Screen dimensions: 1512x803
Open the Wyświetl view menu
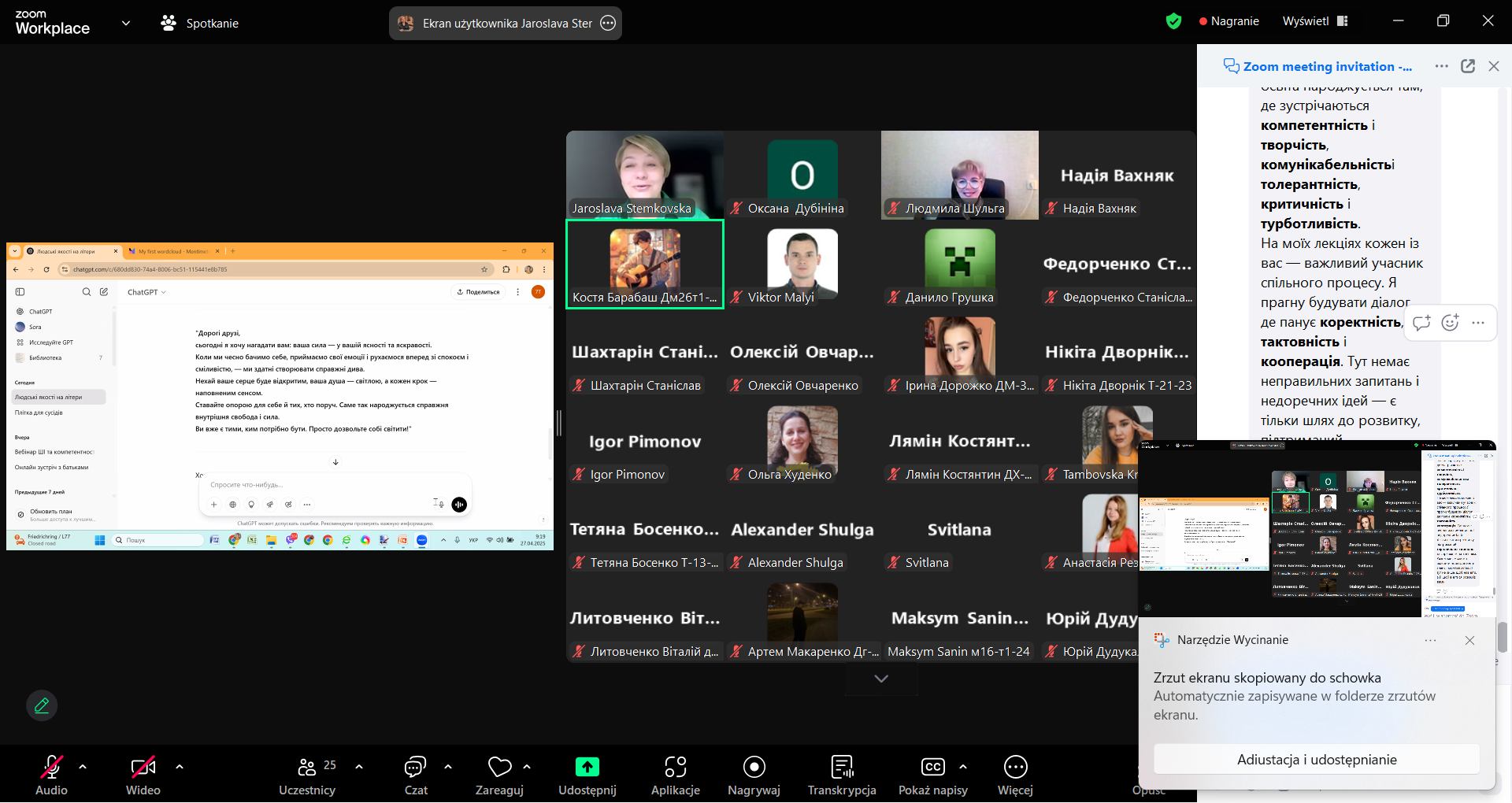1314,21
